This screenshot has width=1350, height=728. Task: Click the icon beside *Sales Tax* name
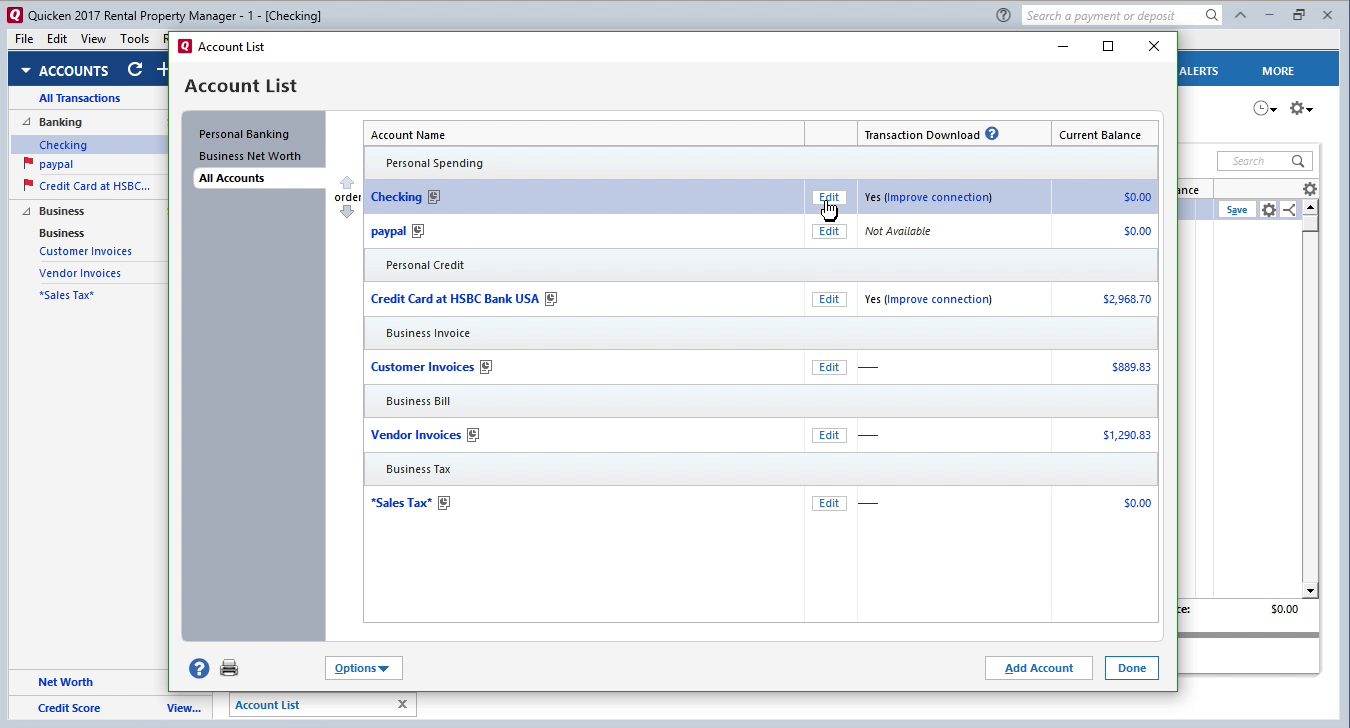click(x=444, y=503)
